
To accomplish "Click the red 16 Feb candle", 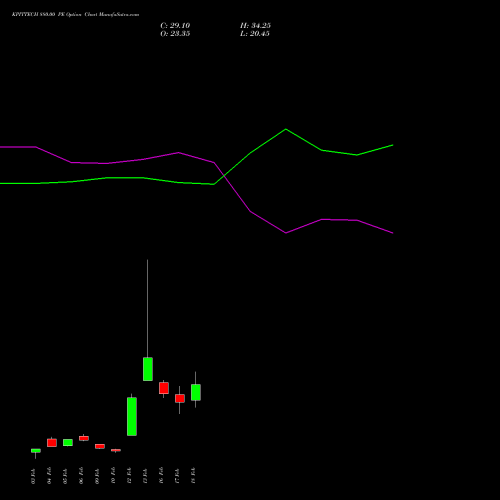I will 164,388.
